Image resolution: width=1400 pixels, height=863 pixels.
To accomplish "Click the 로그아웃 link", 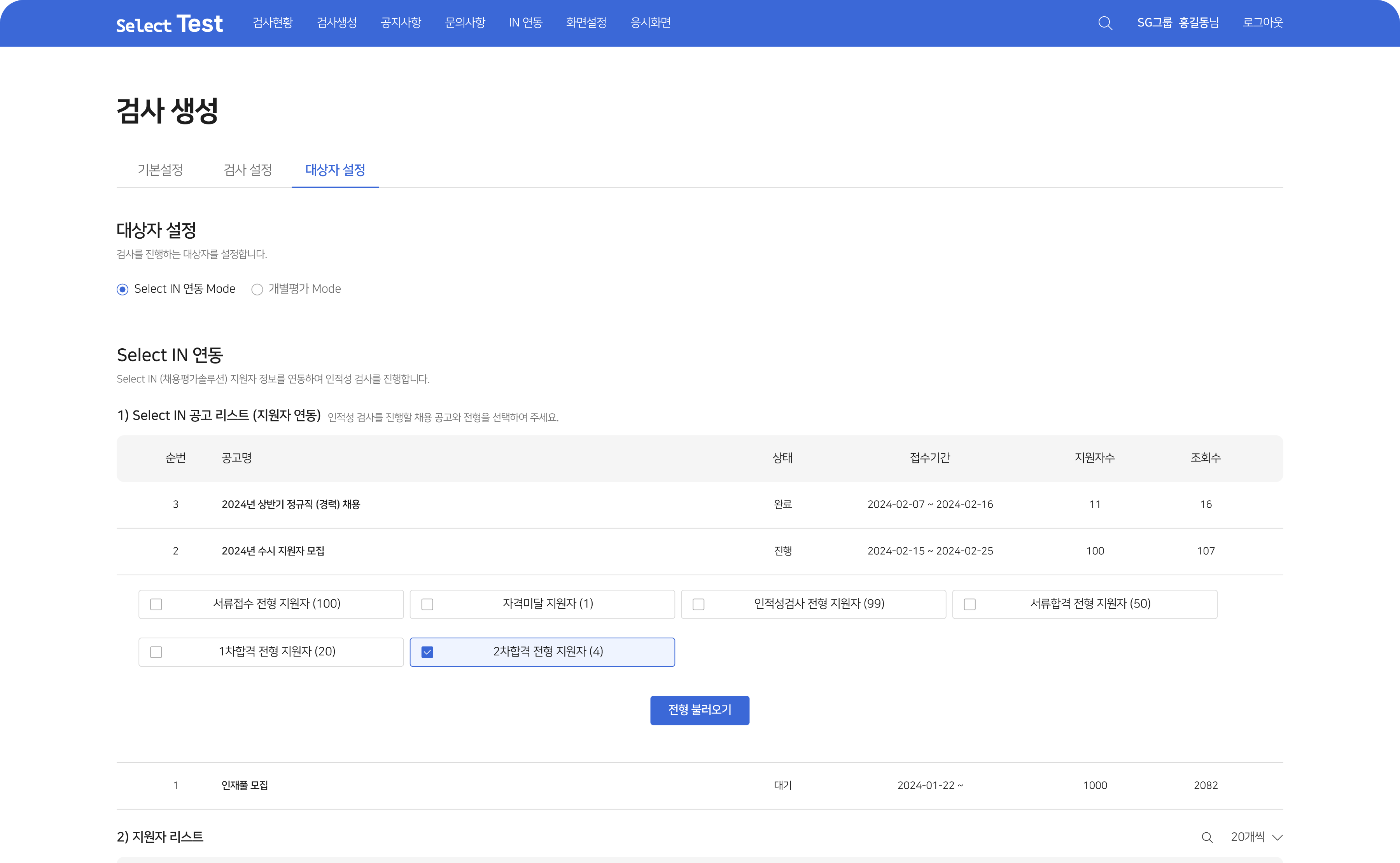I will (1263, 23).
